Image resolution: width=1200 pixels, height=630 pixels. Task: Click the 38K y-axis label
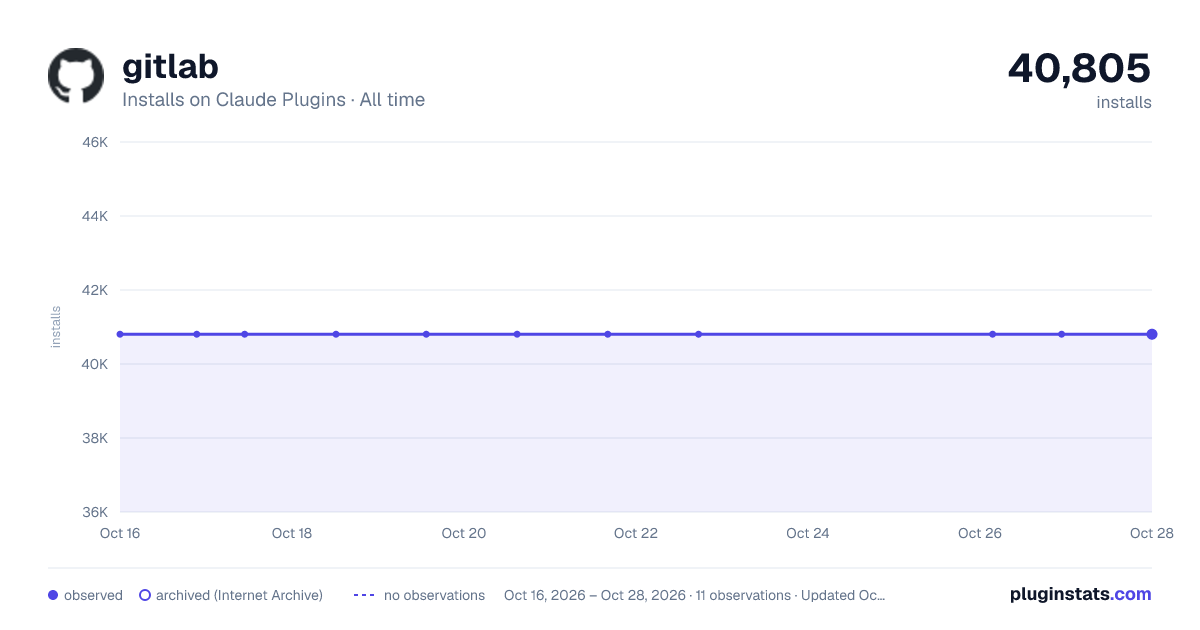(95, 438)
